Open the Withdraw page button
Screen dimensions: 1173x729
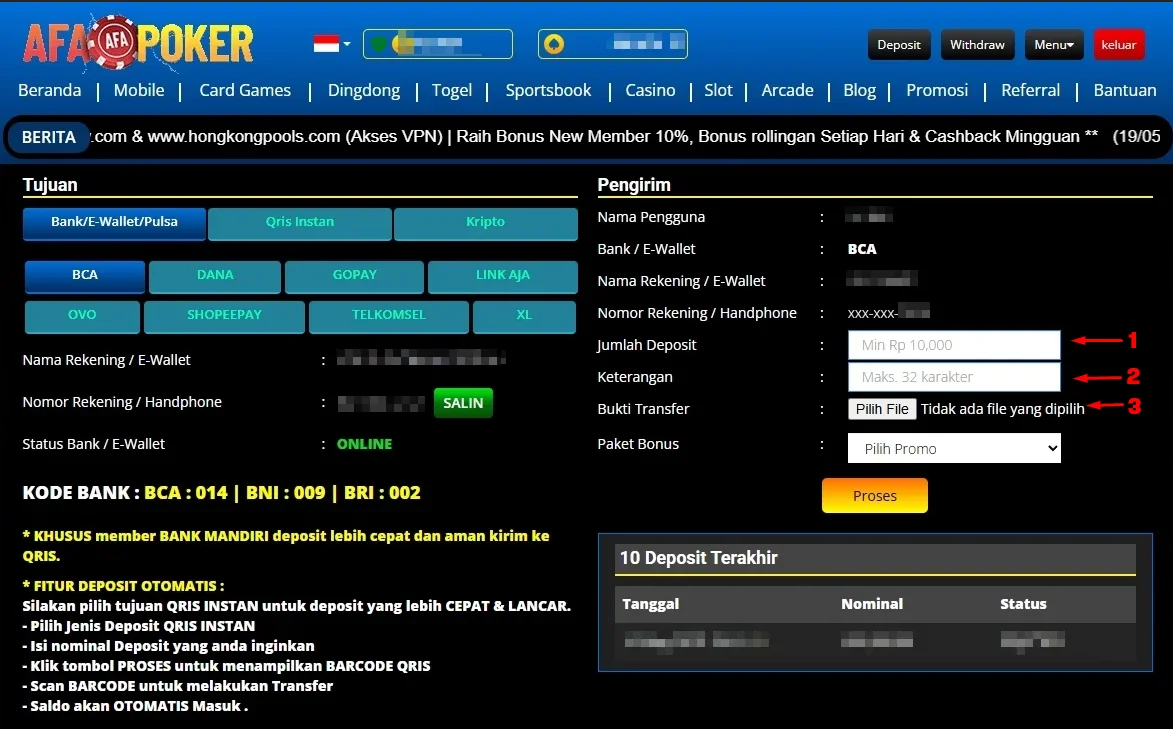977,45
